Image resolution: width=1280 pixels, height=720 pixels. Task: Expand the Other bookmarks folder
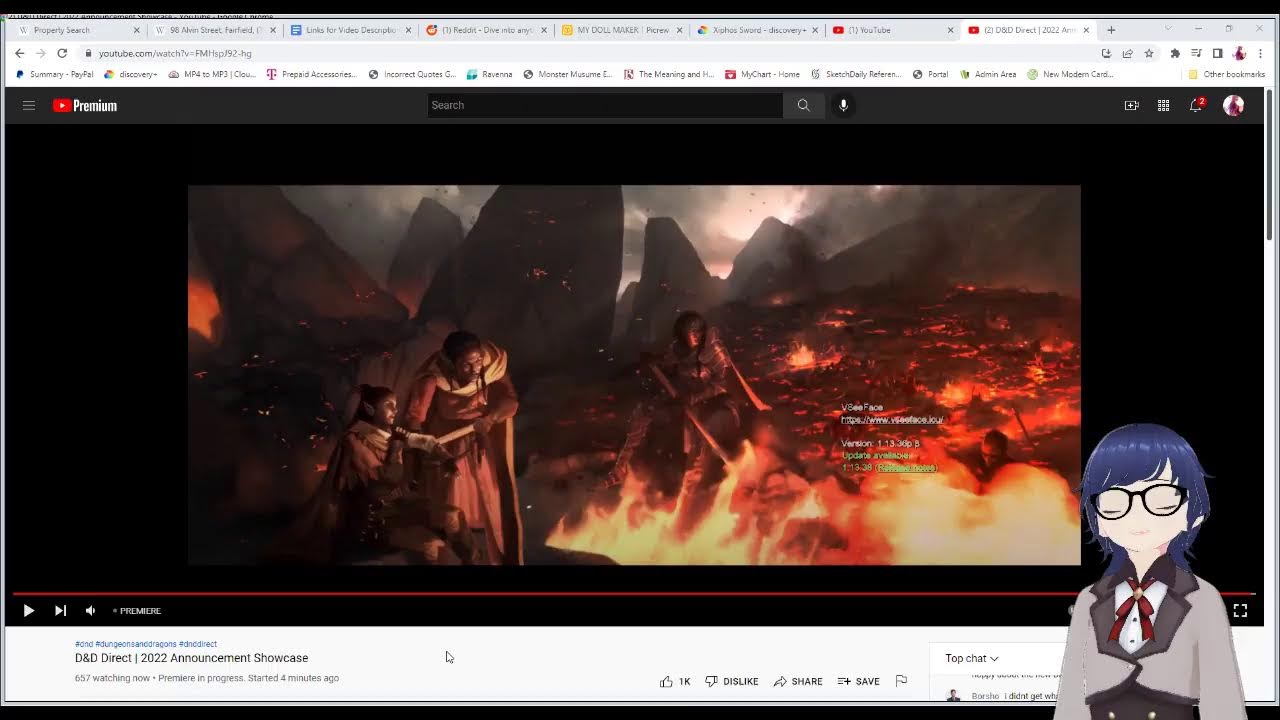coord(1226,74)
